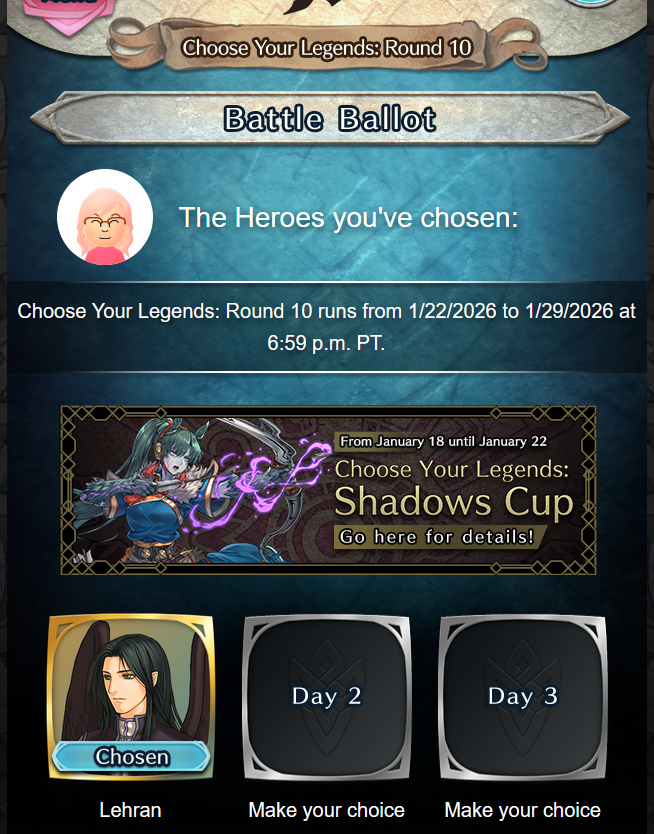The image size is (654, 834).
Task: Click Make your choice under Day 2
Action: (x=326, y=810)
